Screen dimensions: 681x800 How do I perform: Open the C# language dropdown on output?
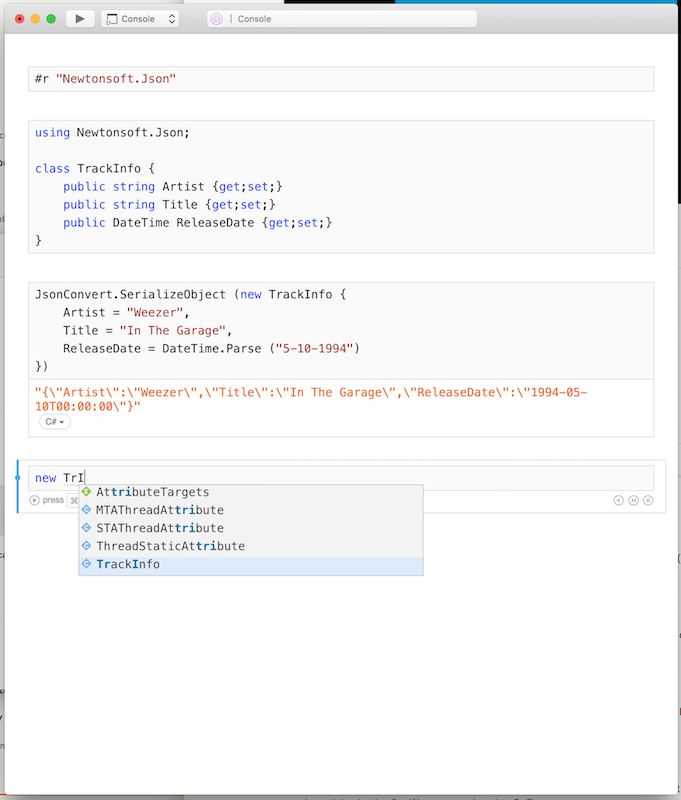click(55, 422)
